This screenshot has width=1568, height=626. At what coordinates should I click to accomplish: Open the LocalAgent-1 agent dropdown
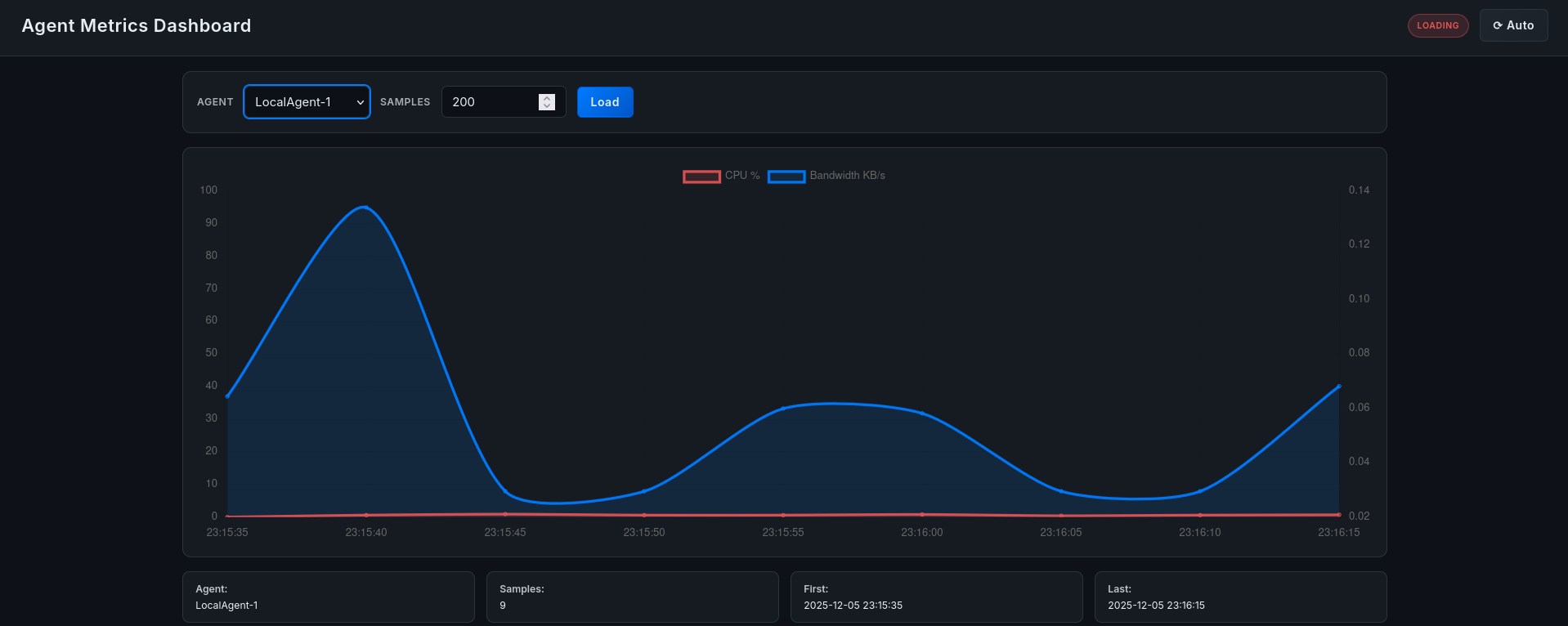[x=307, y=102]
